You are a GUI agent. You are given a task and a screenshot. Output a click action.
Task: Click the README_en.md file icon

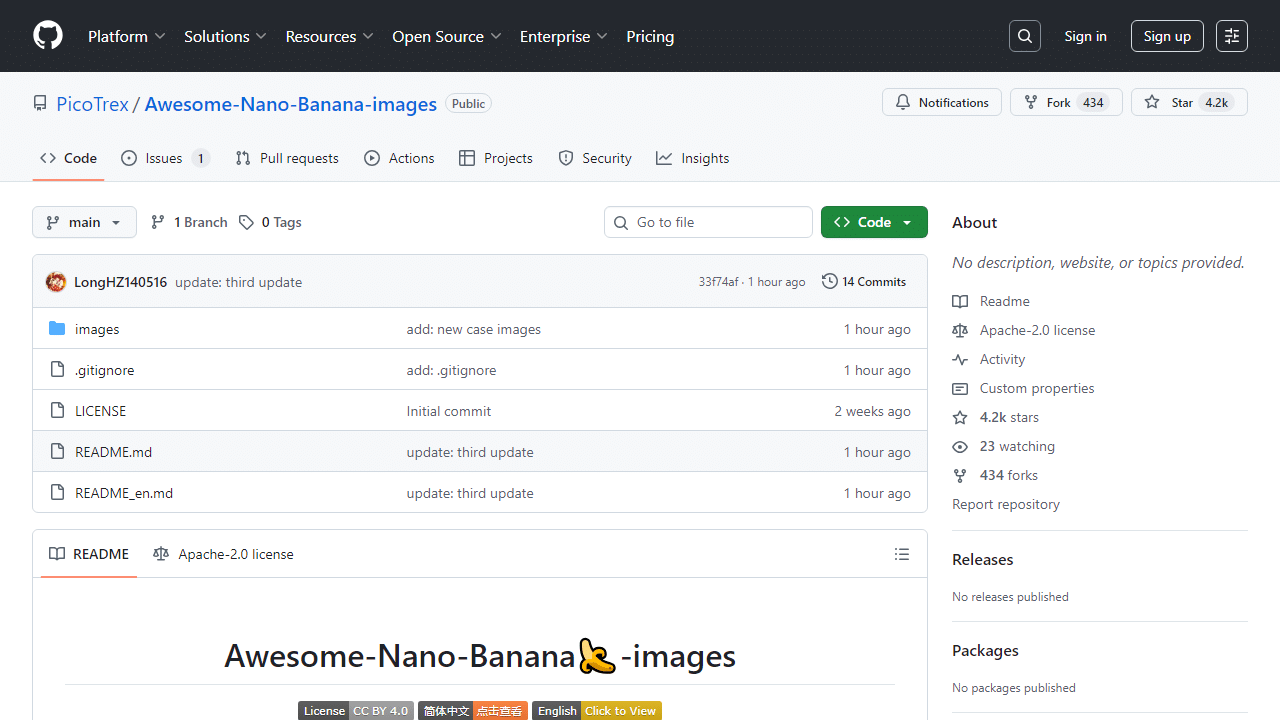coord(57,493)
